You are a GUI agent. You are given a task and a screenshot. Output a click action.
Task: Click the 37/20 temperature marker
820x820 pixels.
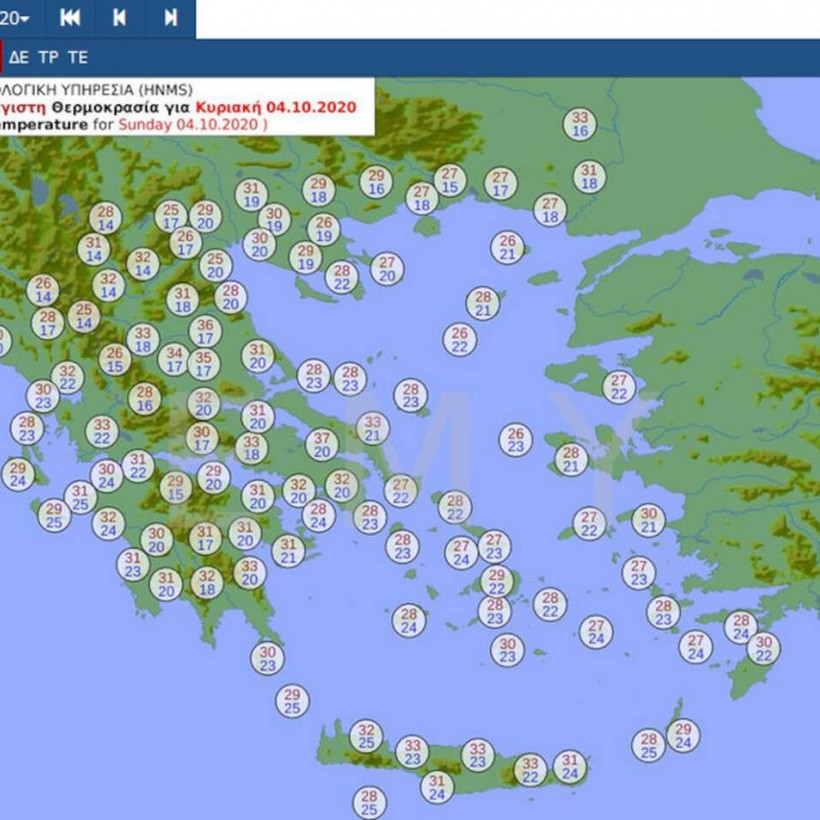tap(322, 444)
